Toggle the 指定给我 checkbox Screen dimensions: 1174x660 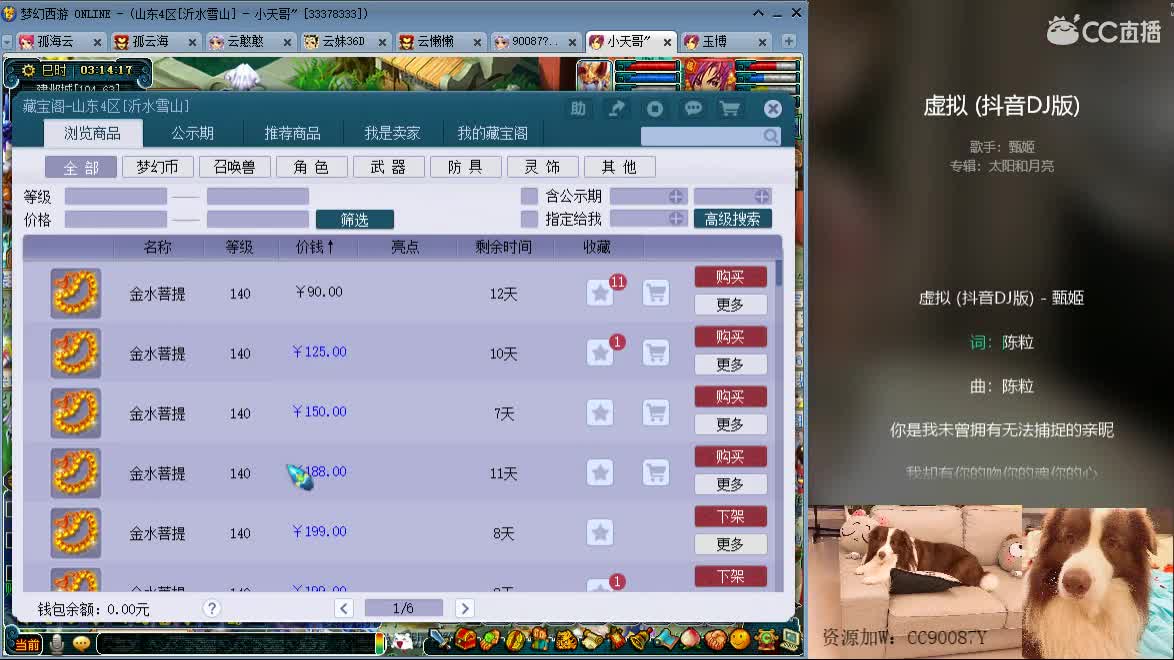(529, 219)
